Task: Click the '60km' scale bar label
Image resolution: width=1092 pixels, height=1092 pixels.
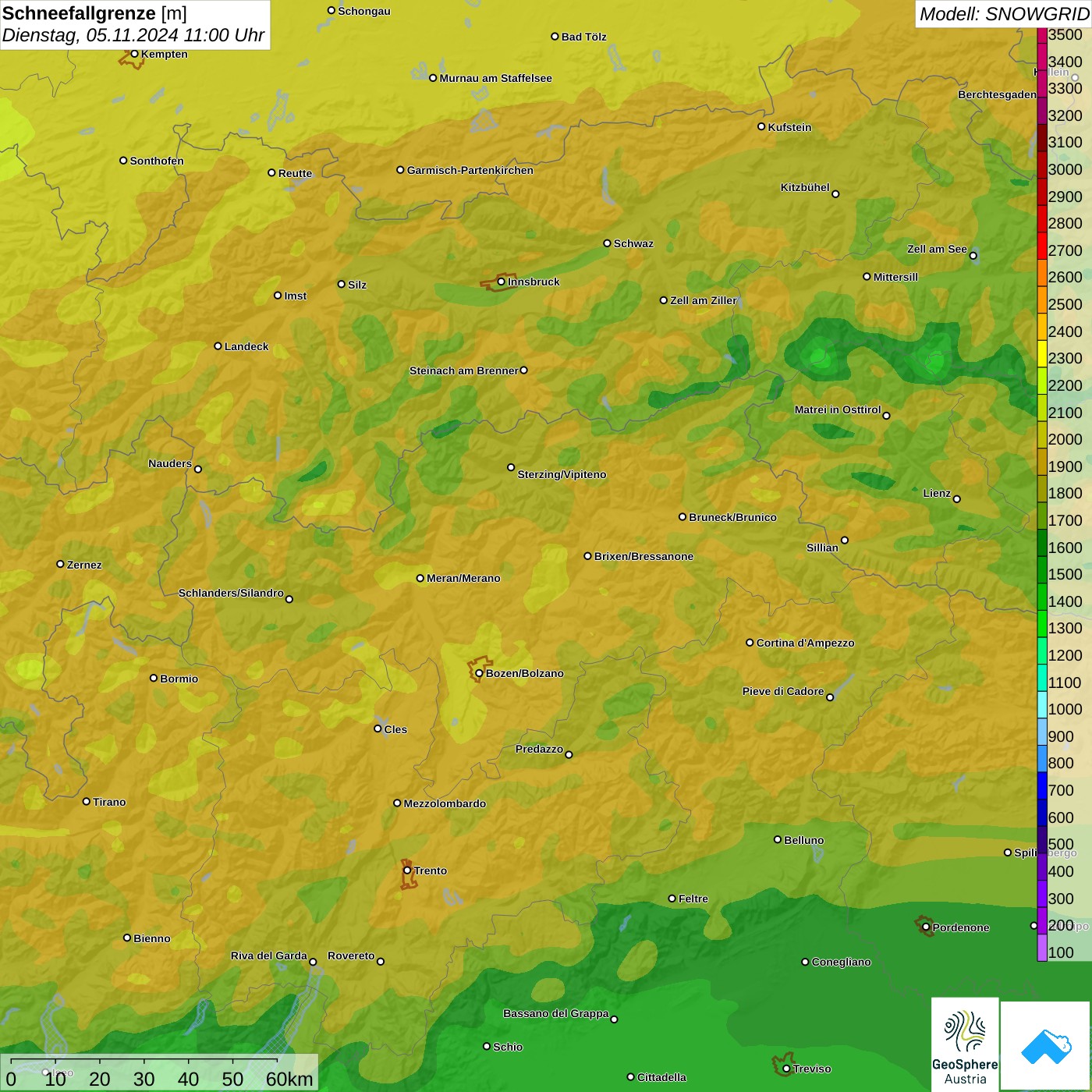Action: (x=289, y=1079)
